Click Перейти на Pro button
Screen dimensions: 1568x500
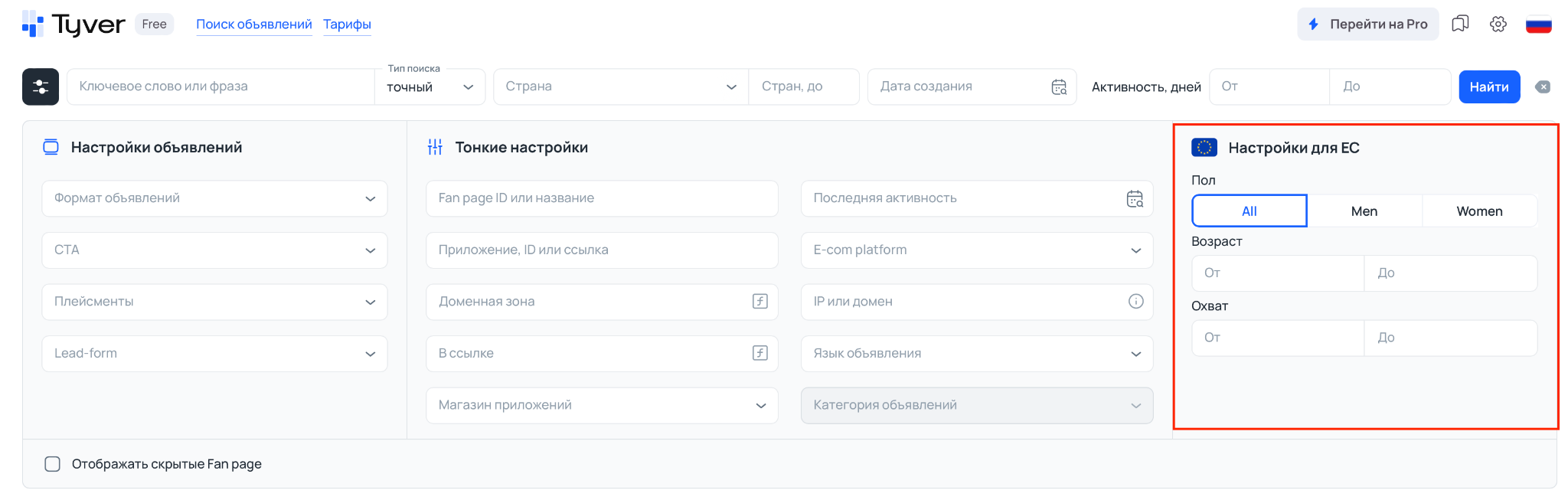tap(1368, 24)
